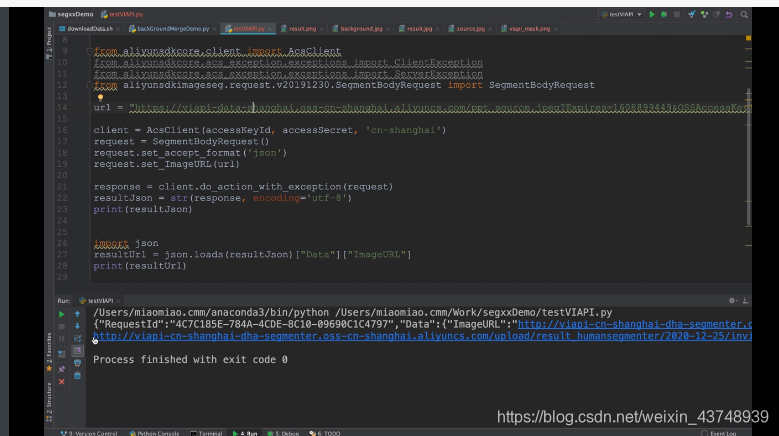The image size is (779, 436).
Task: Click the fold end marker on line 12
Action: (89, 85)
